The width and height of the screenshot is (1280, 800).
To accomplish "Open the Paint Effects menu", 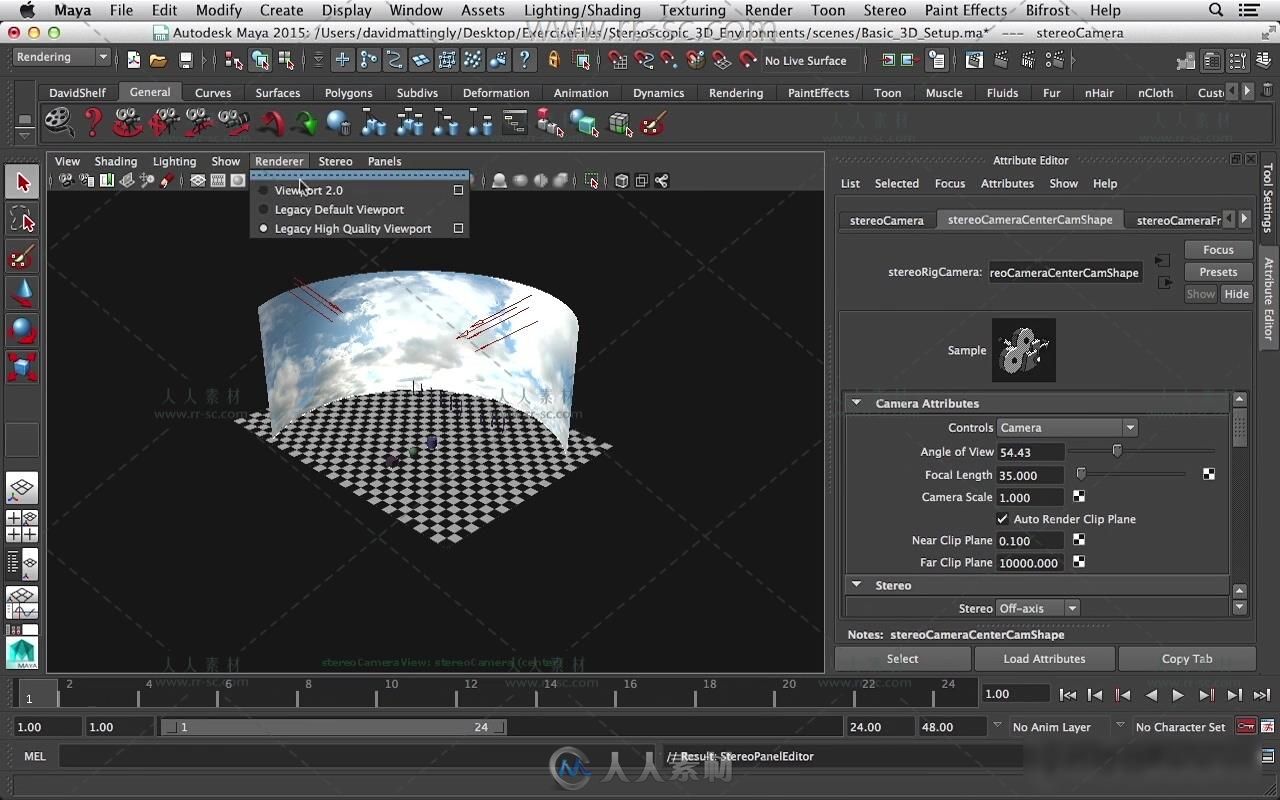I will click(x=966, y=10).
